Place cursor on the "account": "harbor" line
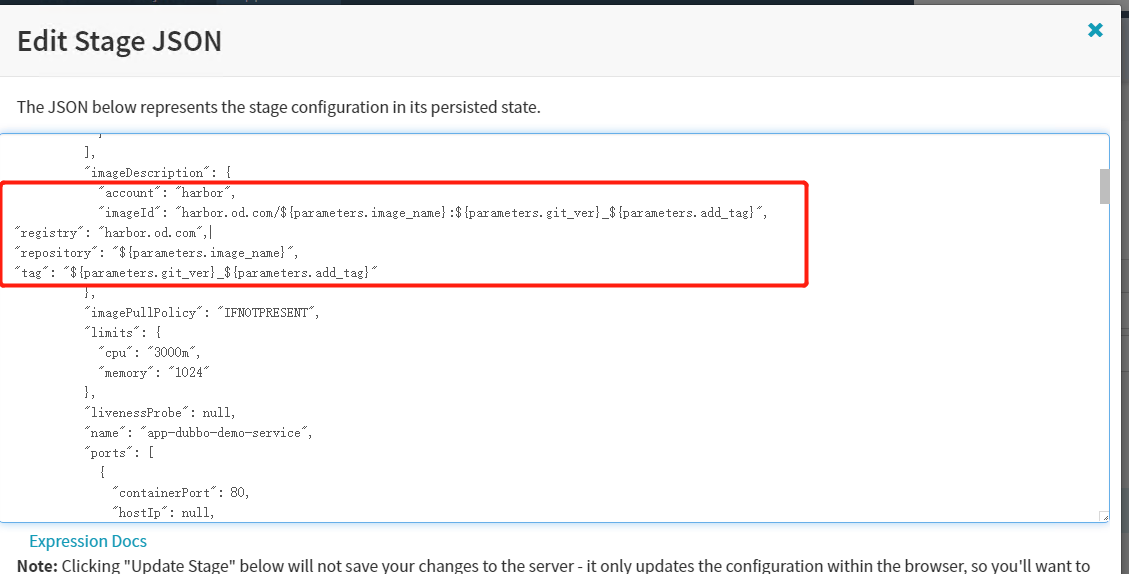This screenshot has width=1129, height=574. click(x=166, y=193)
